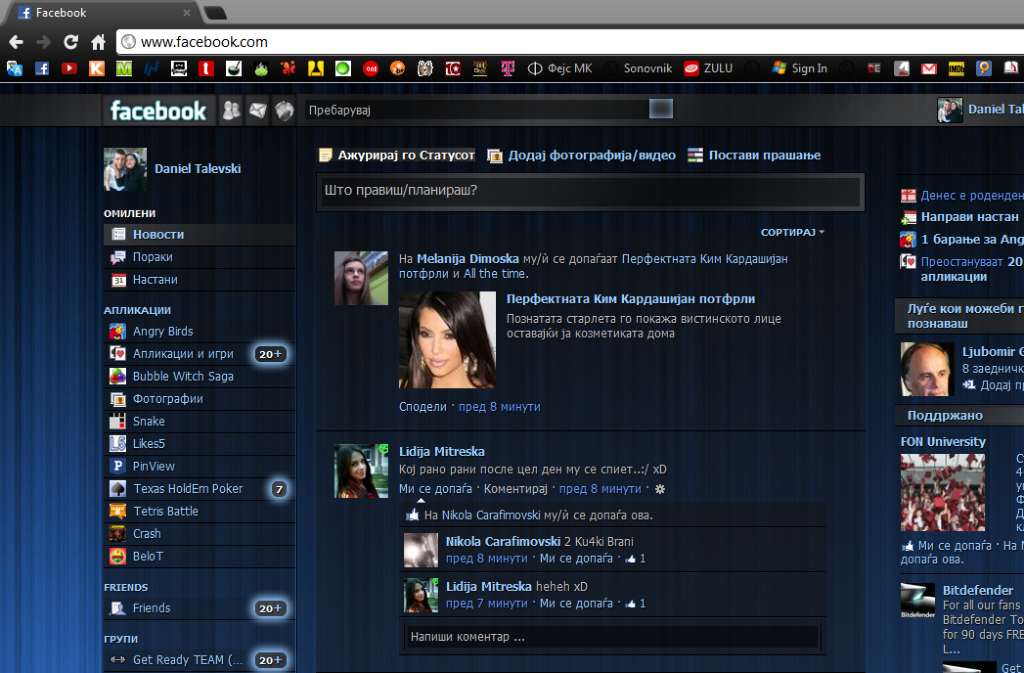Open Bitdefender sponsored link
This screenshot has height=673, width=1024.
click(978, 591)
